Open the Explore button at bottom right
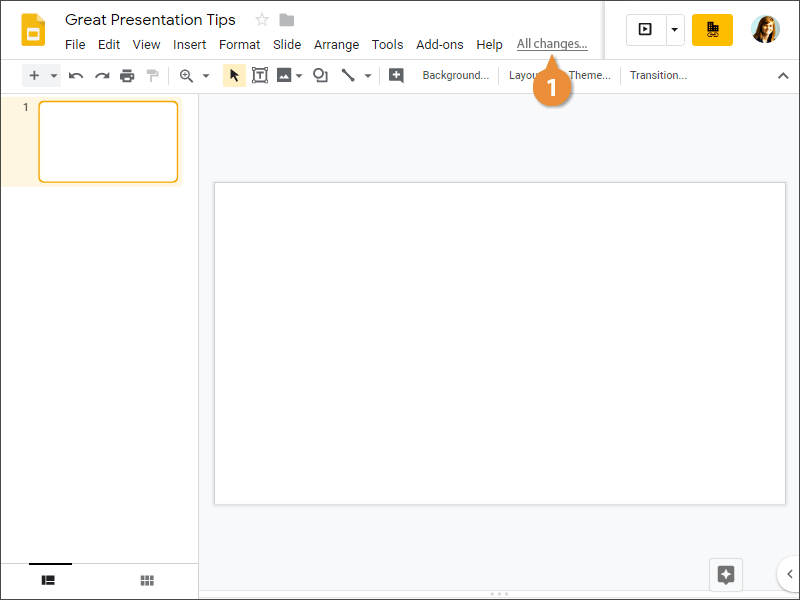Image resolution: width=800 pixels, height=600 pixels. (x=726, y=574)
